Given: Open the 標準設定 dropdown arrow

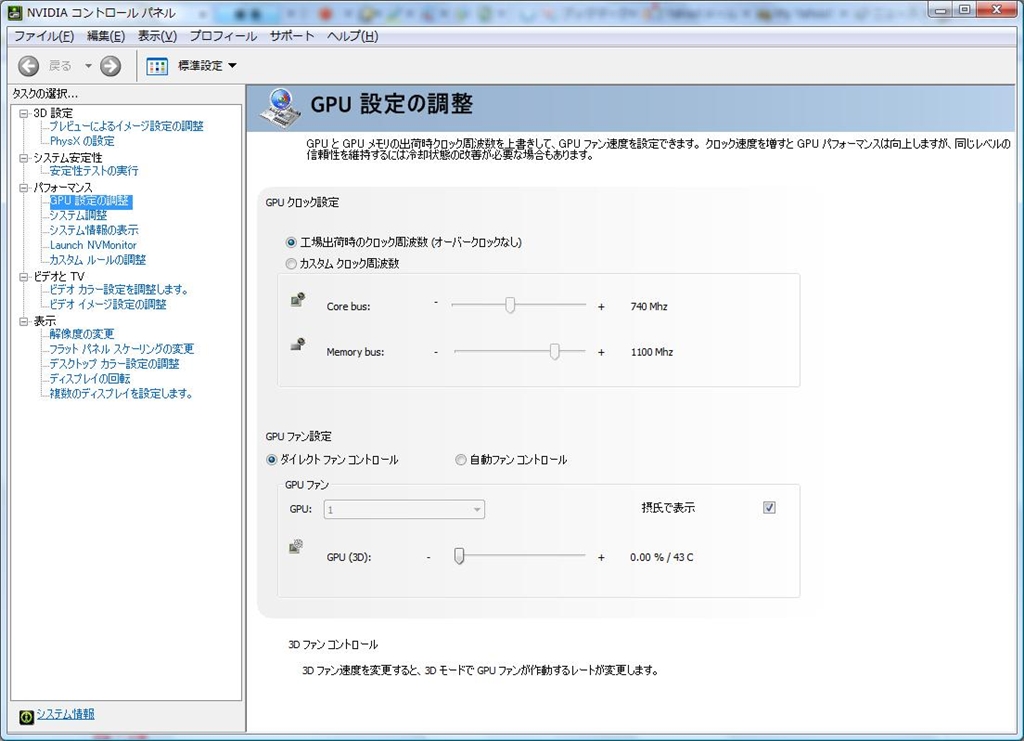Looking at the screenshot, I should pyautogui.click(x=232, y=65).
